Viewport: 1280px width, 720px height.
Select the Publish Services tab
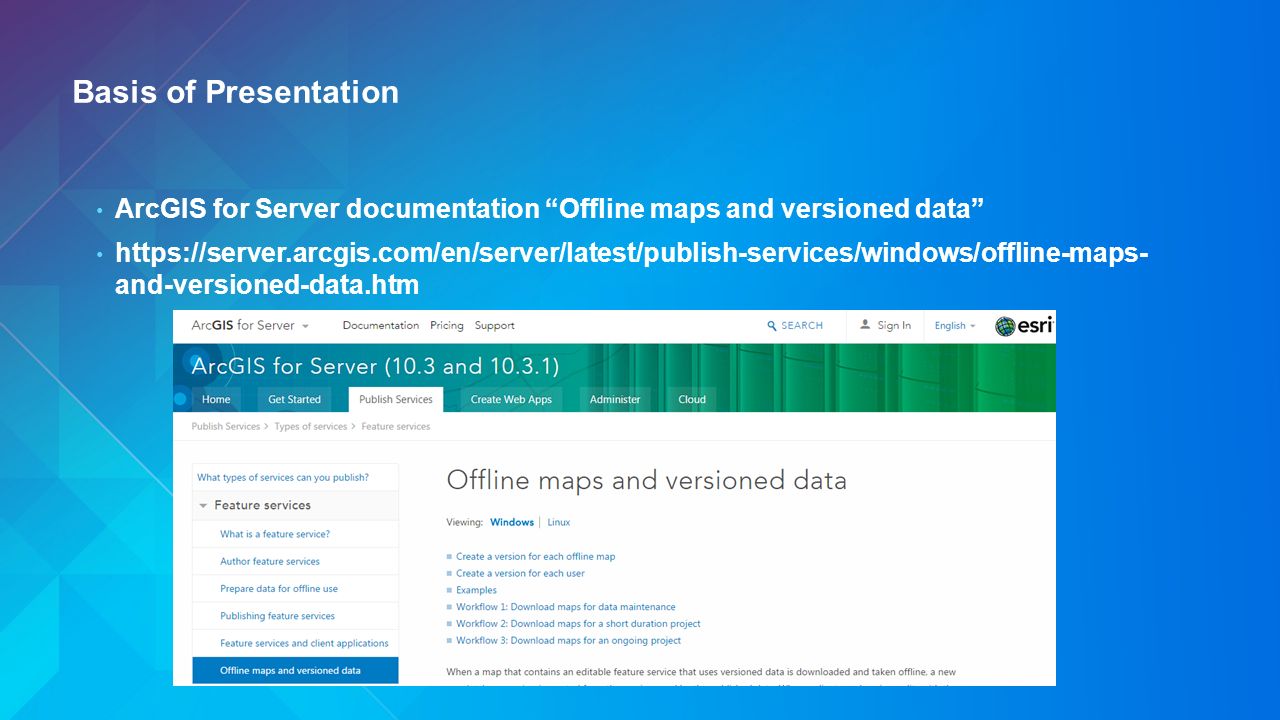coord(396,399)
